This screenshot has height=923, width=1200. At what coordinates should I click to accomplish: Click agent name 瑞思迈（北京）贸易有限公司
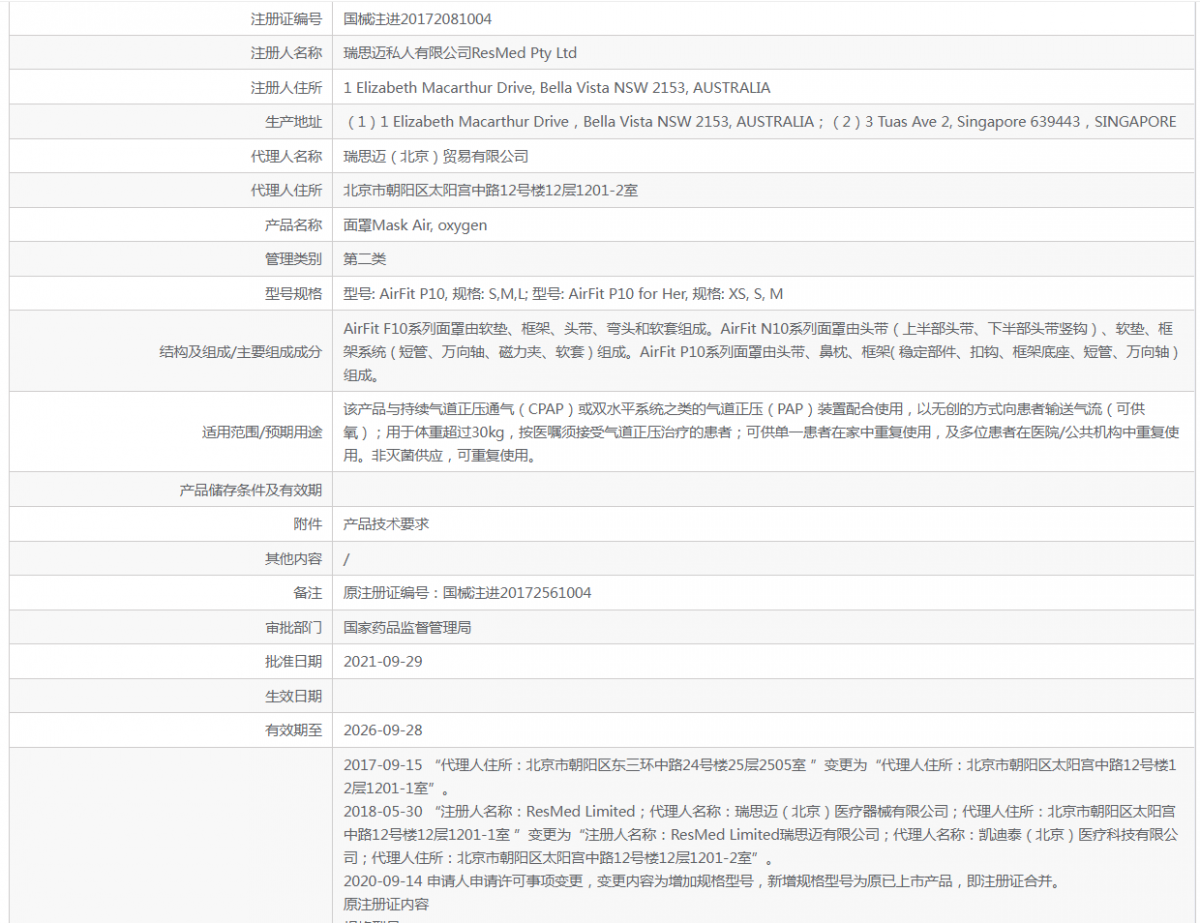coord(436,156)
